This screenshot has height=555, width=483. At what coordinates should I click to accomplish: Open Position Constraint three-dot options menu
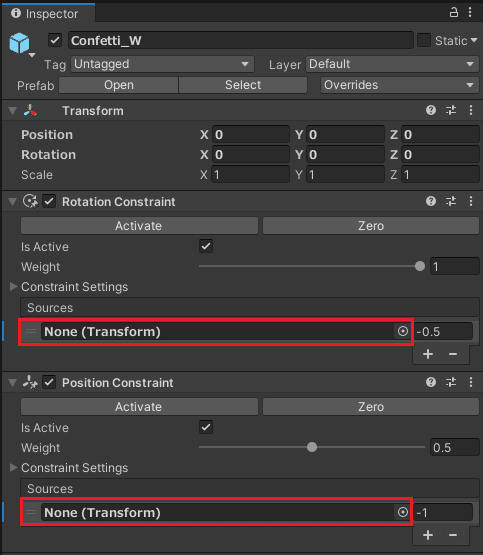point(471,382)
